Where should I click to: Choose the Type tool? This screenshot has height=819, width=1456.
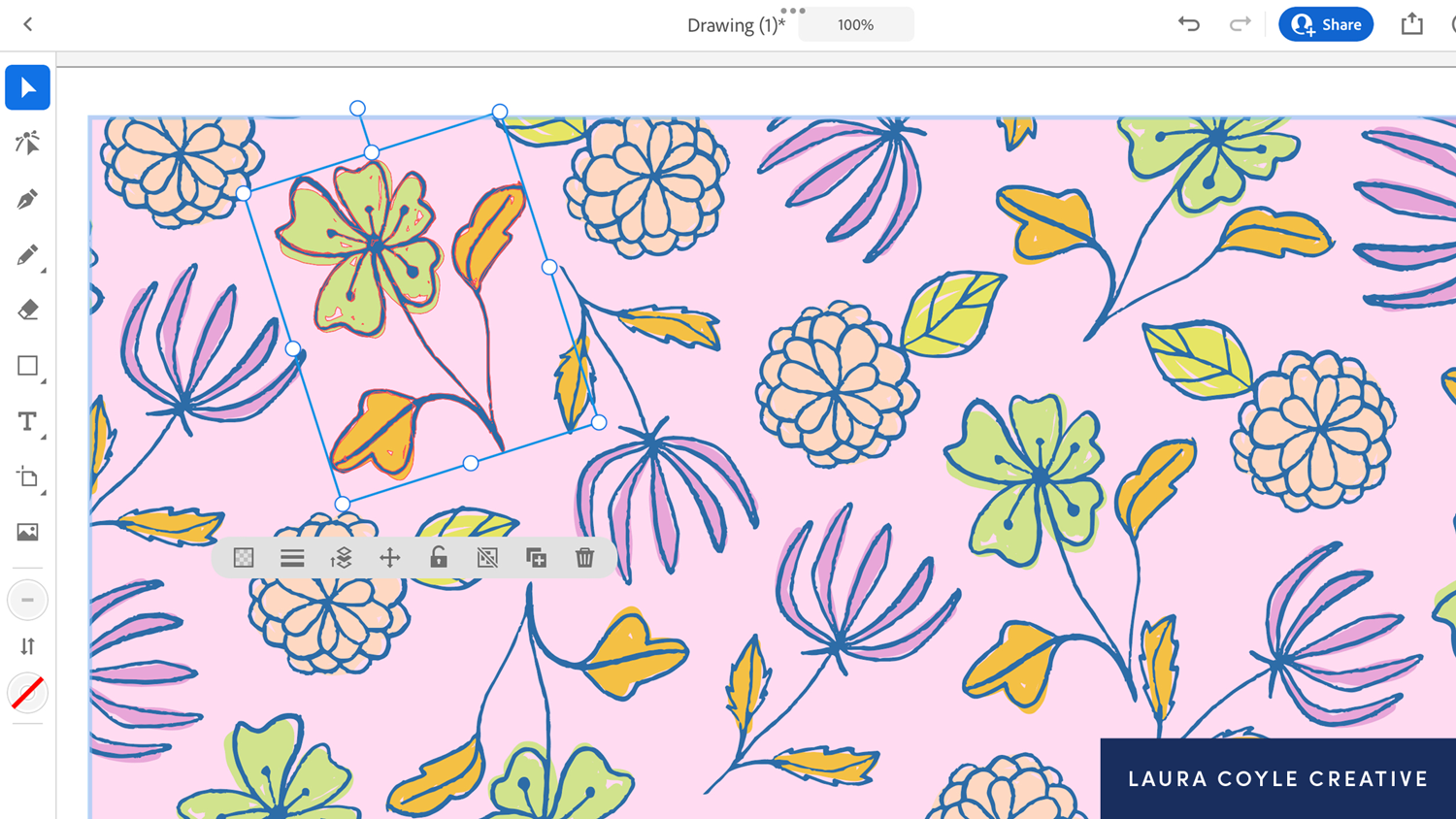[x=25, y=421]
